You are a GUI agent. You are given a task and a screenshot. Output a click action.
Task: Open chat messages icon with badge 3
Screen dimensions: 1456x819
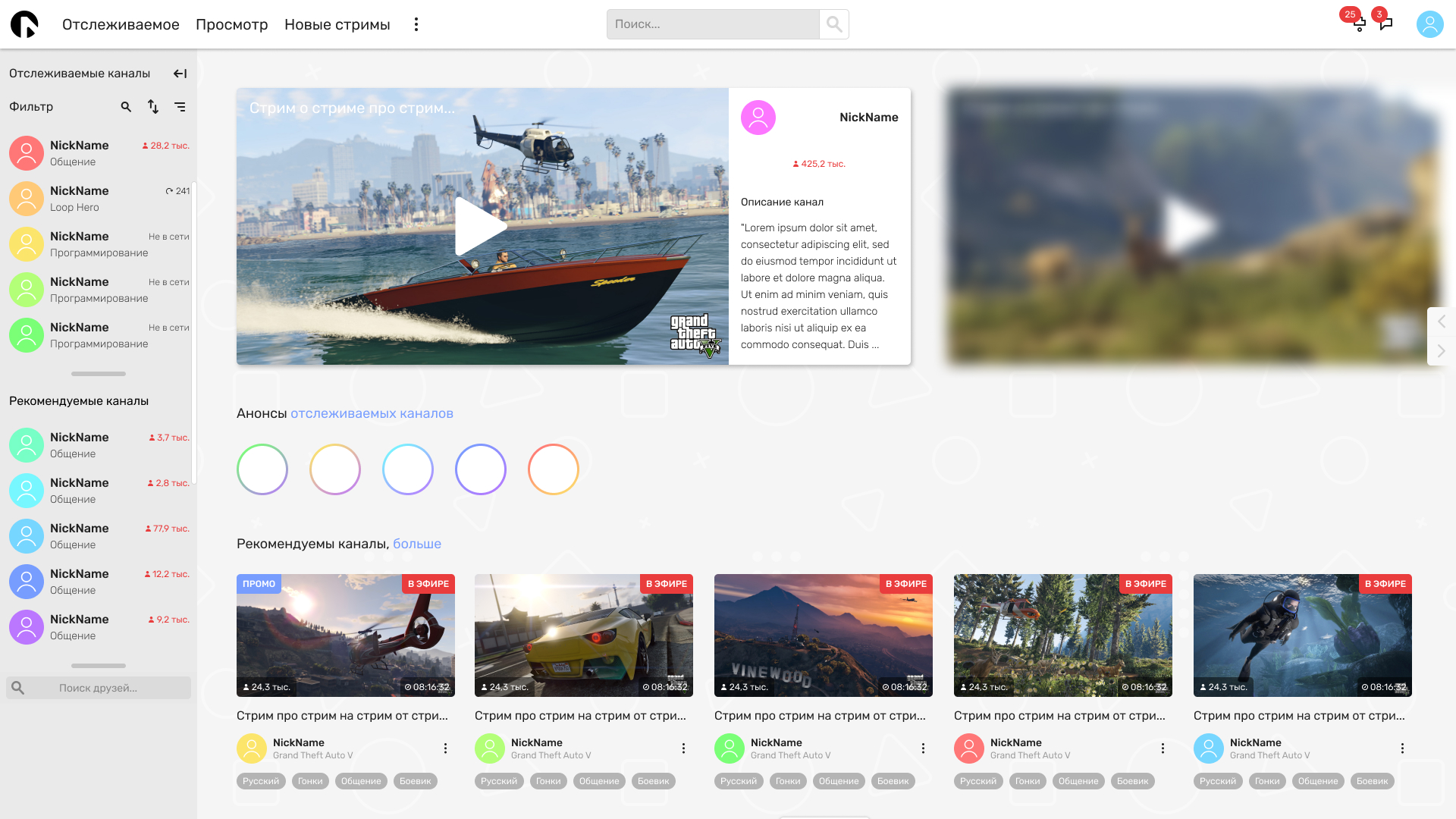(1386, 24)
